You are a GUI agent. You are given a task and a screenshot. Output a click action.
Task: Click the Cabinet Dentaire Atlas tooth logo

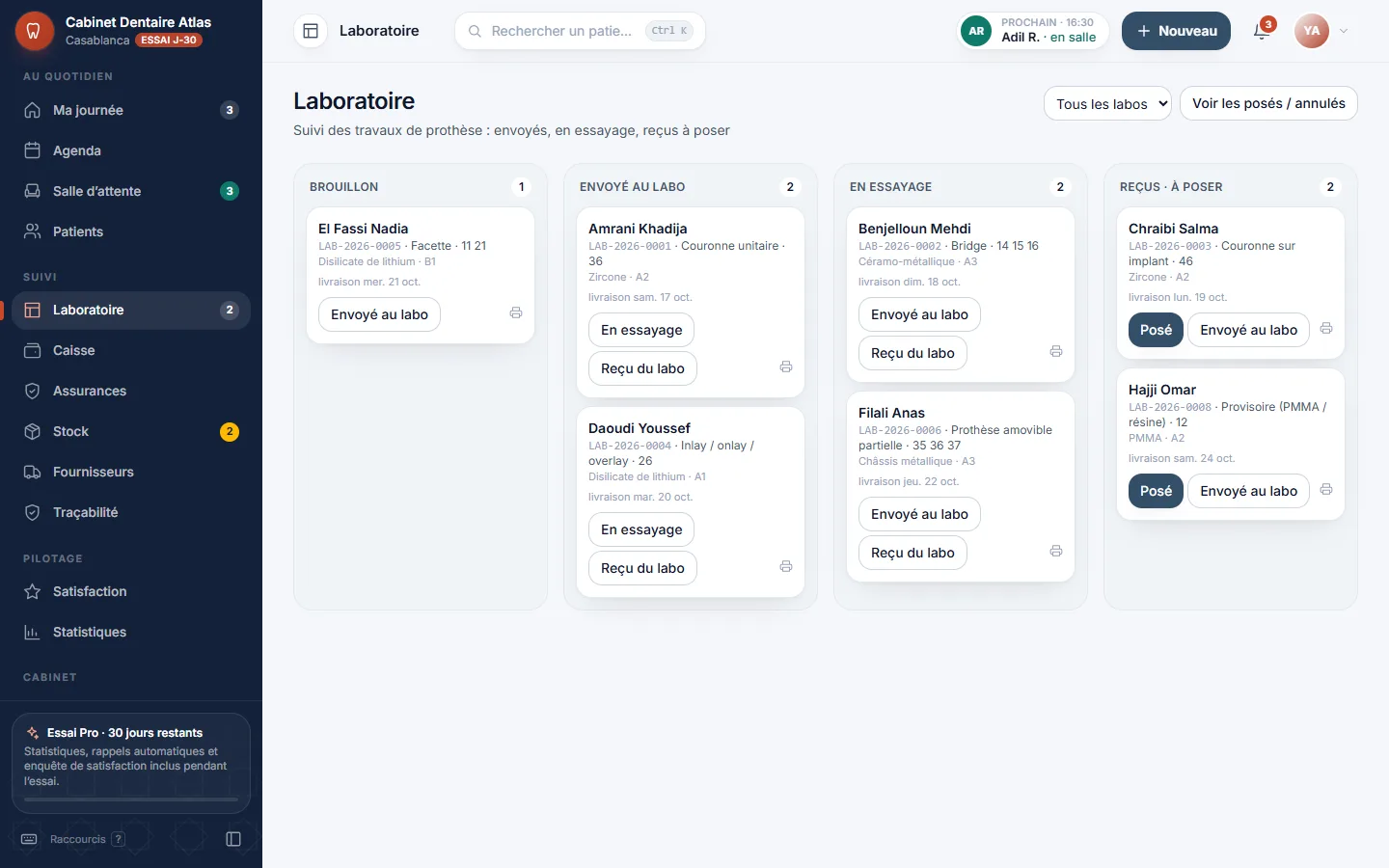click(34, 31)
